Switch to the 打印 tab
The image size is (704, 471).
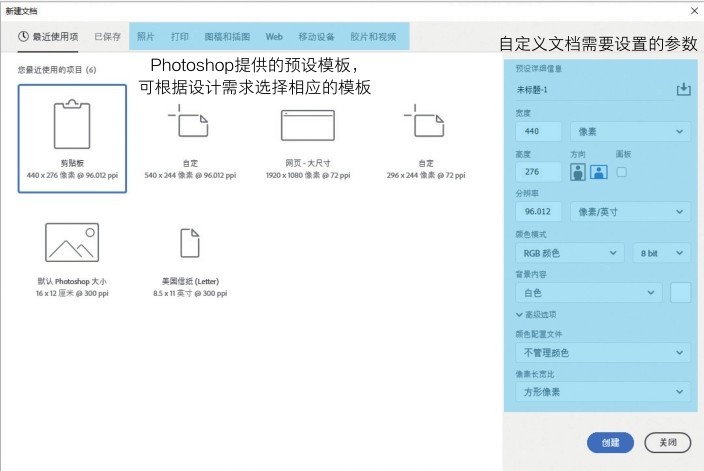pos(180,36)
